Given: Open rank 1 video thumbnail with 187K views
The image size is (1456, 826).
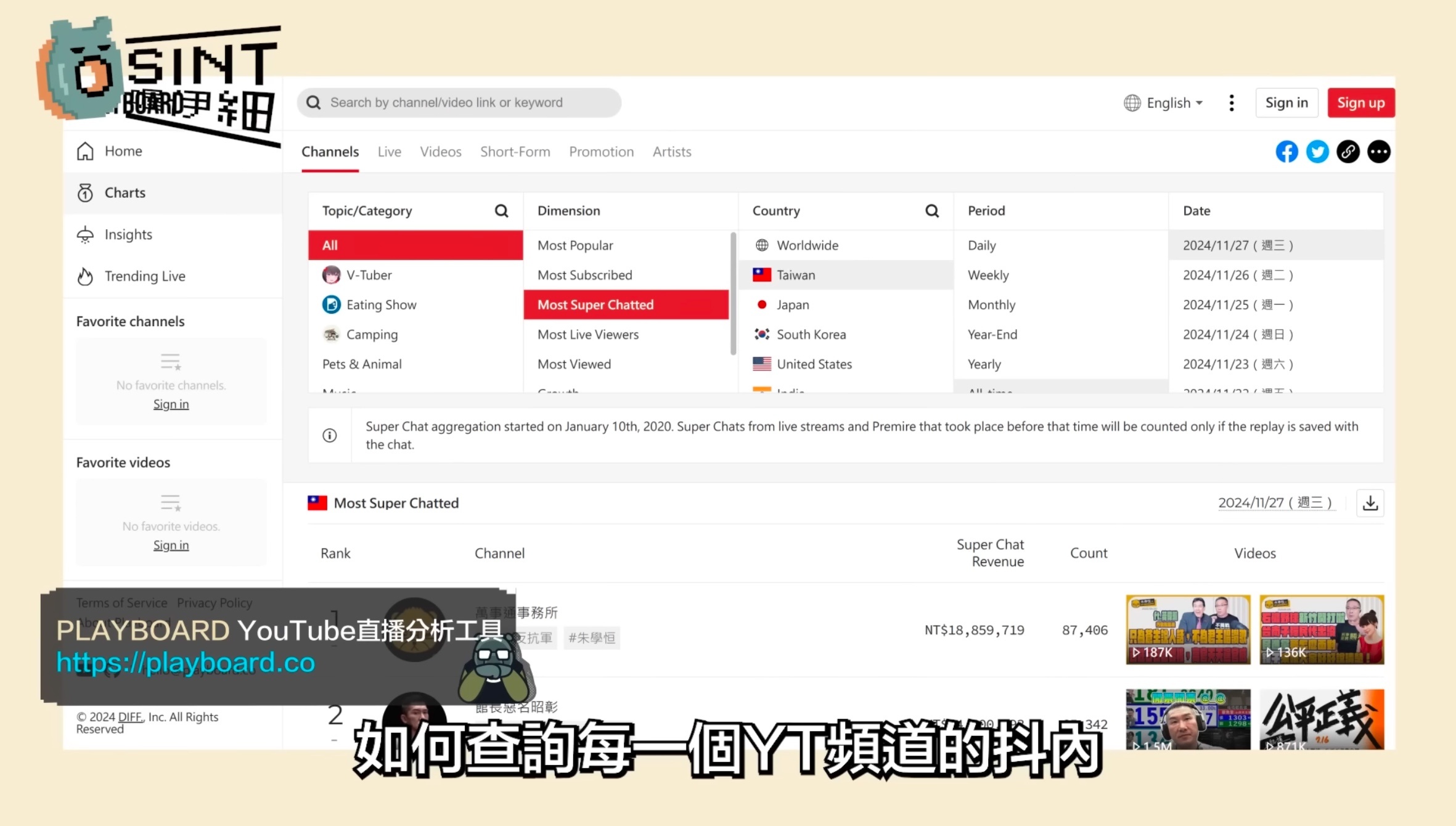Looking at the screenshot, I should [1188, 629].
